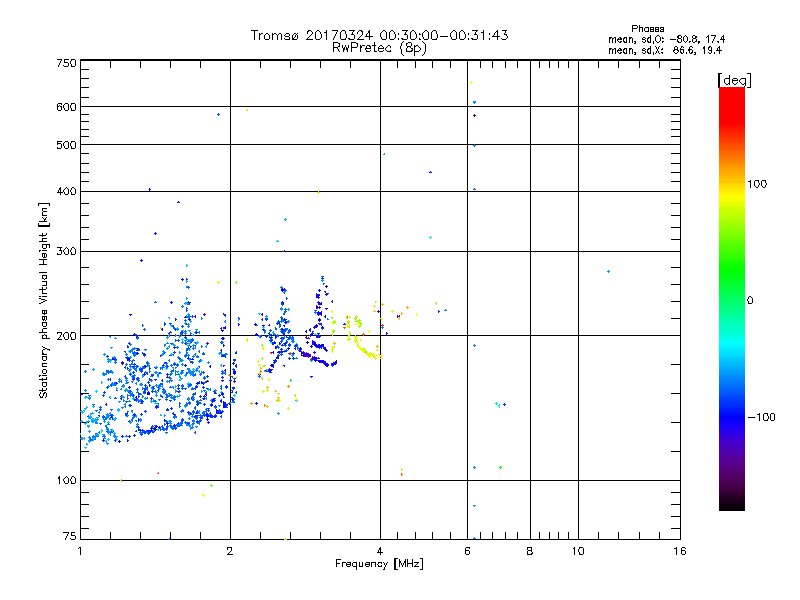Click the isolated data point near 11.5 MHz

click(608, 271)
